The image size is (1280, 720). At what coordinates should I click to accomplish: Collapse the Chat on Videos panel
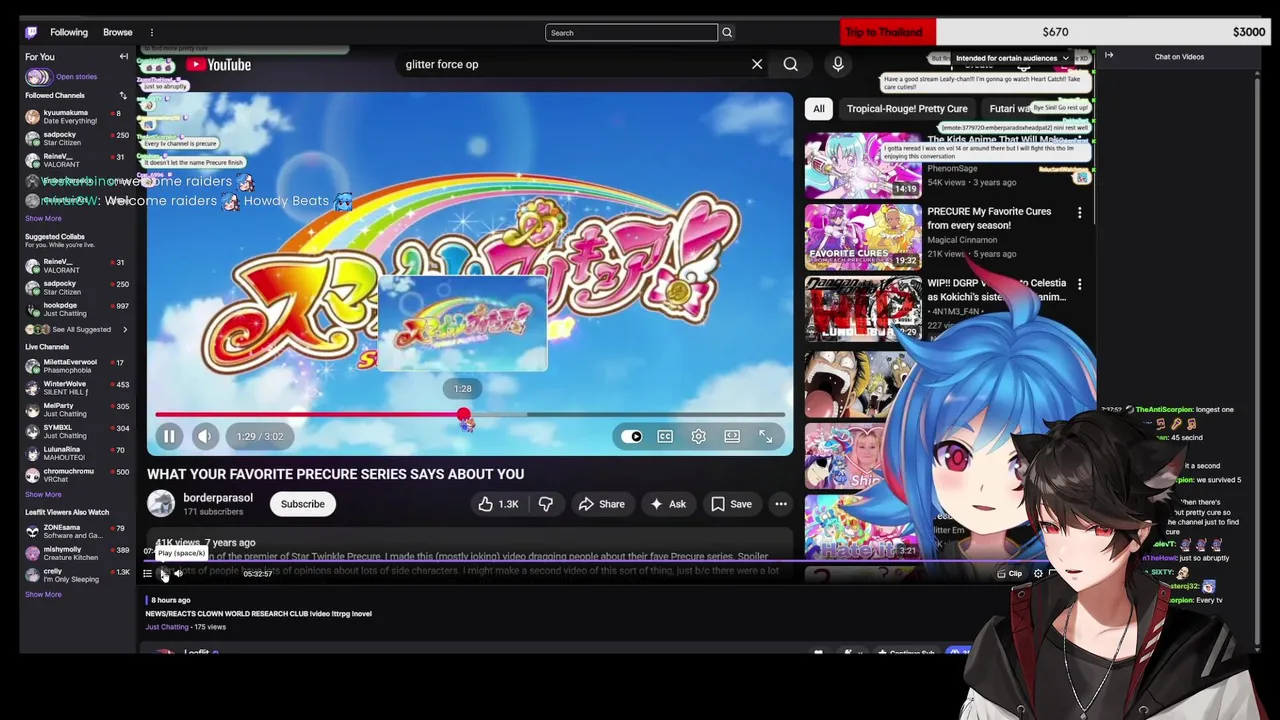coord(1109,57)
